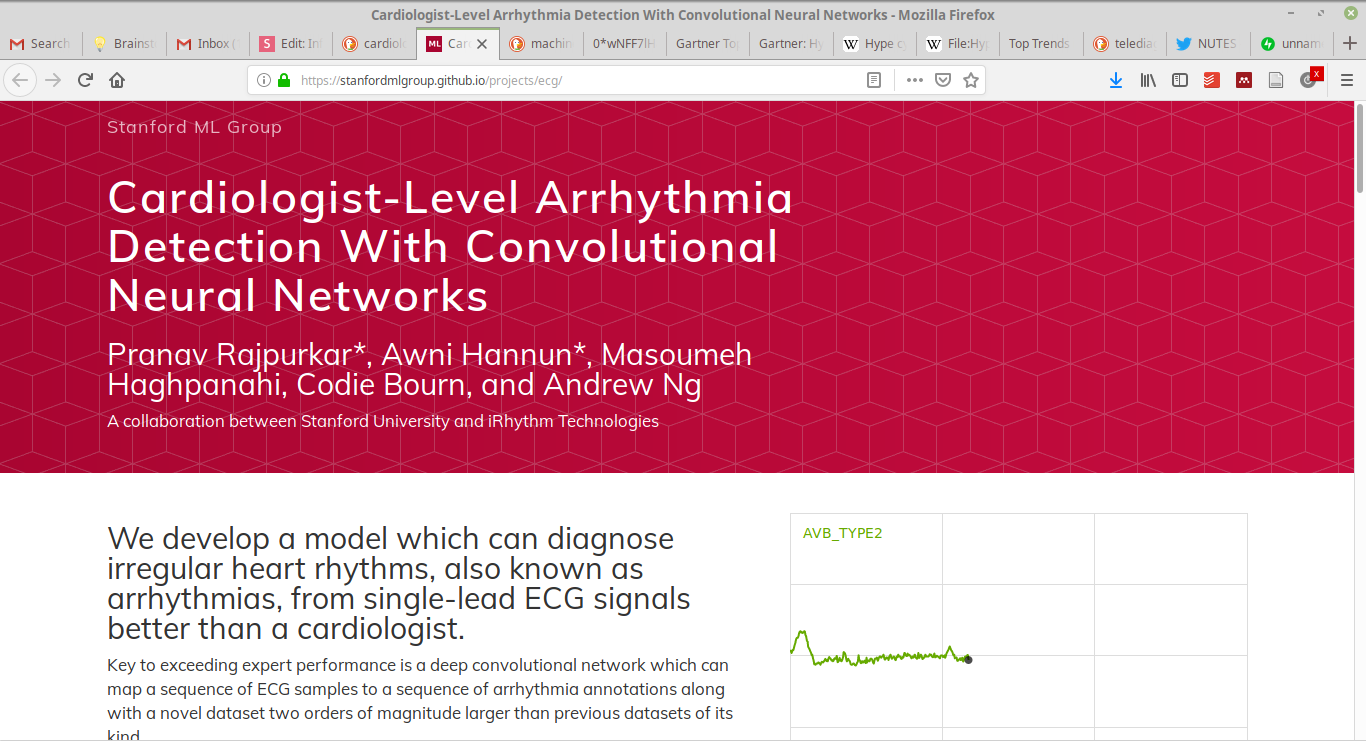Switch to the Edit tab
Screen dimensions: 1366x741
292,44
